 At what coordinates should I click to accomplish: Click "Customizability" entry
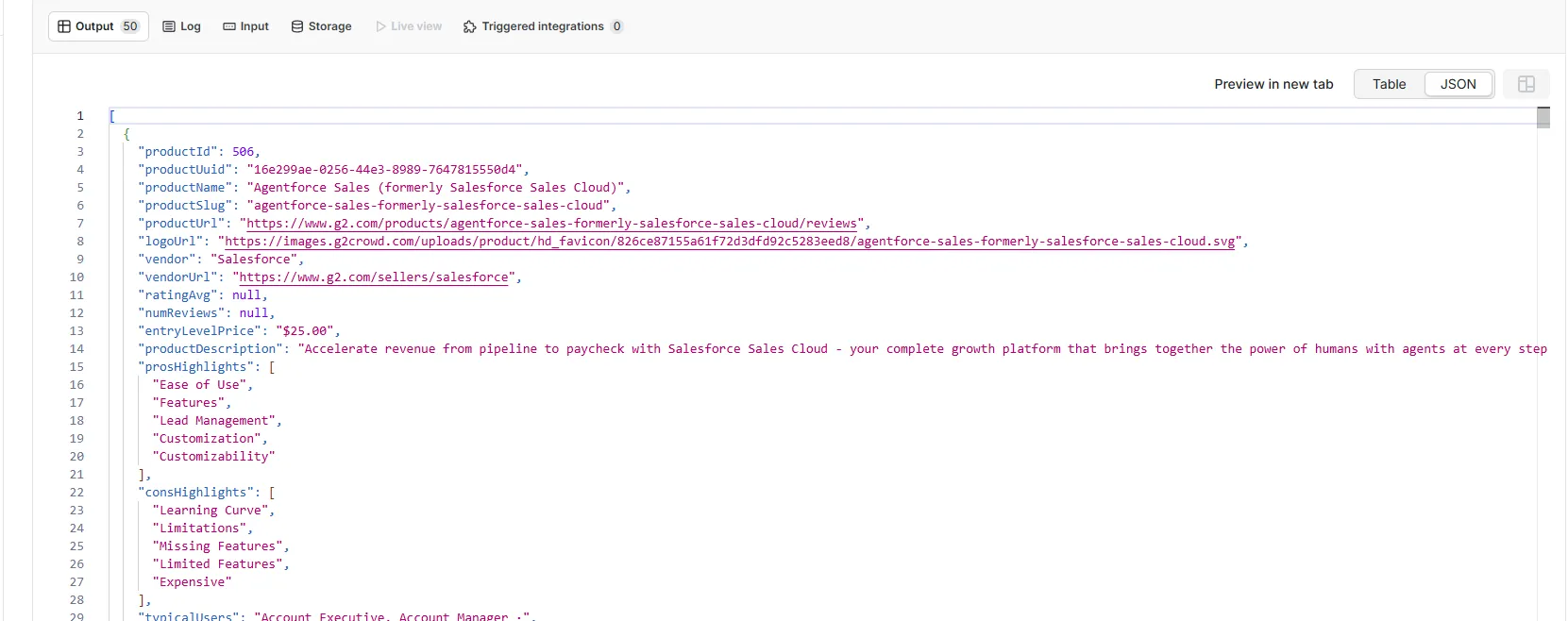214,457
